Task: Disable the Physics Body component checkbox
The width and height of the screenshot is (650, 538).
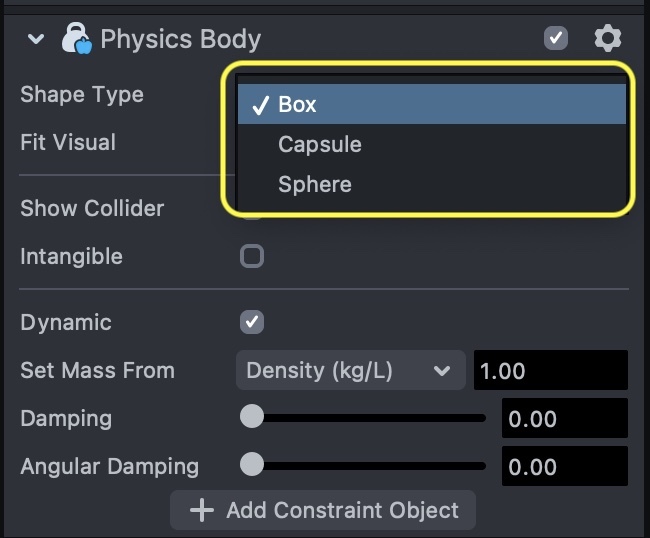Action: coord(556,39)
